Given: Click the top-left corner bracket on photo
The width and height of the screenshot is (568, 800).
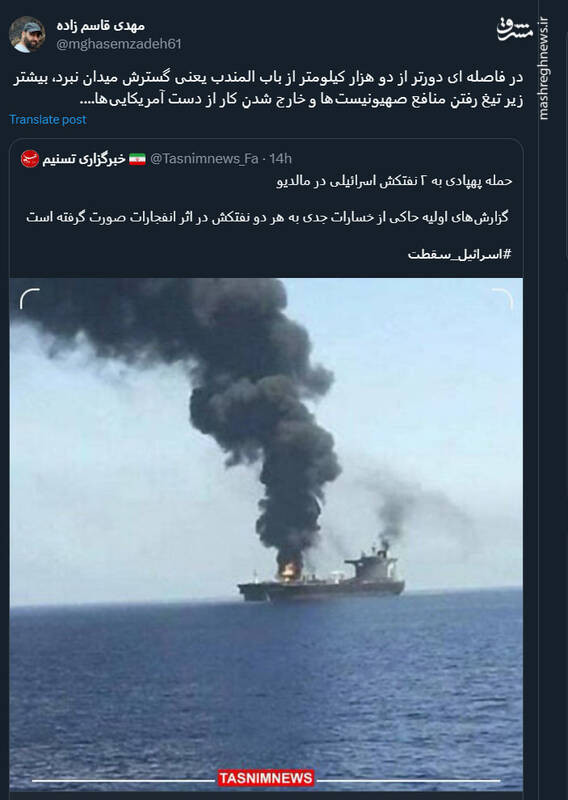Looking at the screenshot, I should (x=30, y=299).
